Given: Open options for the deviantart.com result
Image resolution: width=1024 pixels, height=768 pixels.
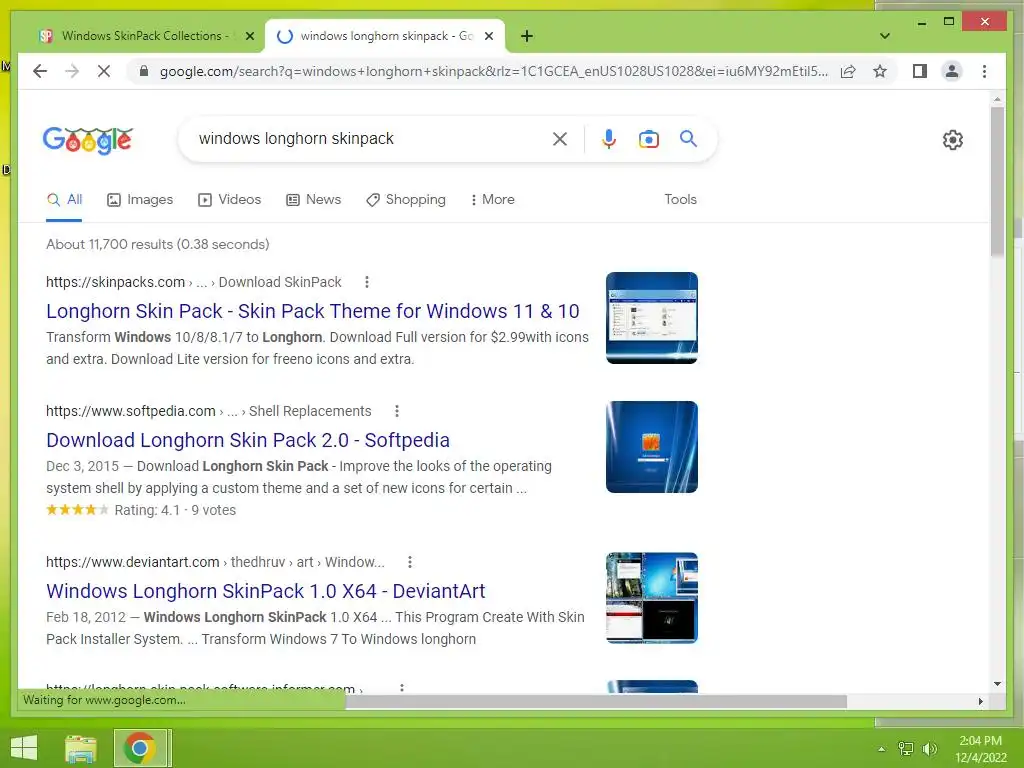Looking at the screenshot, I should 409,562.
